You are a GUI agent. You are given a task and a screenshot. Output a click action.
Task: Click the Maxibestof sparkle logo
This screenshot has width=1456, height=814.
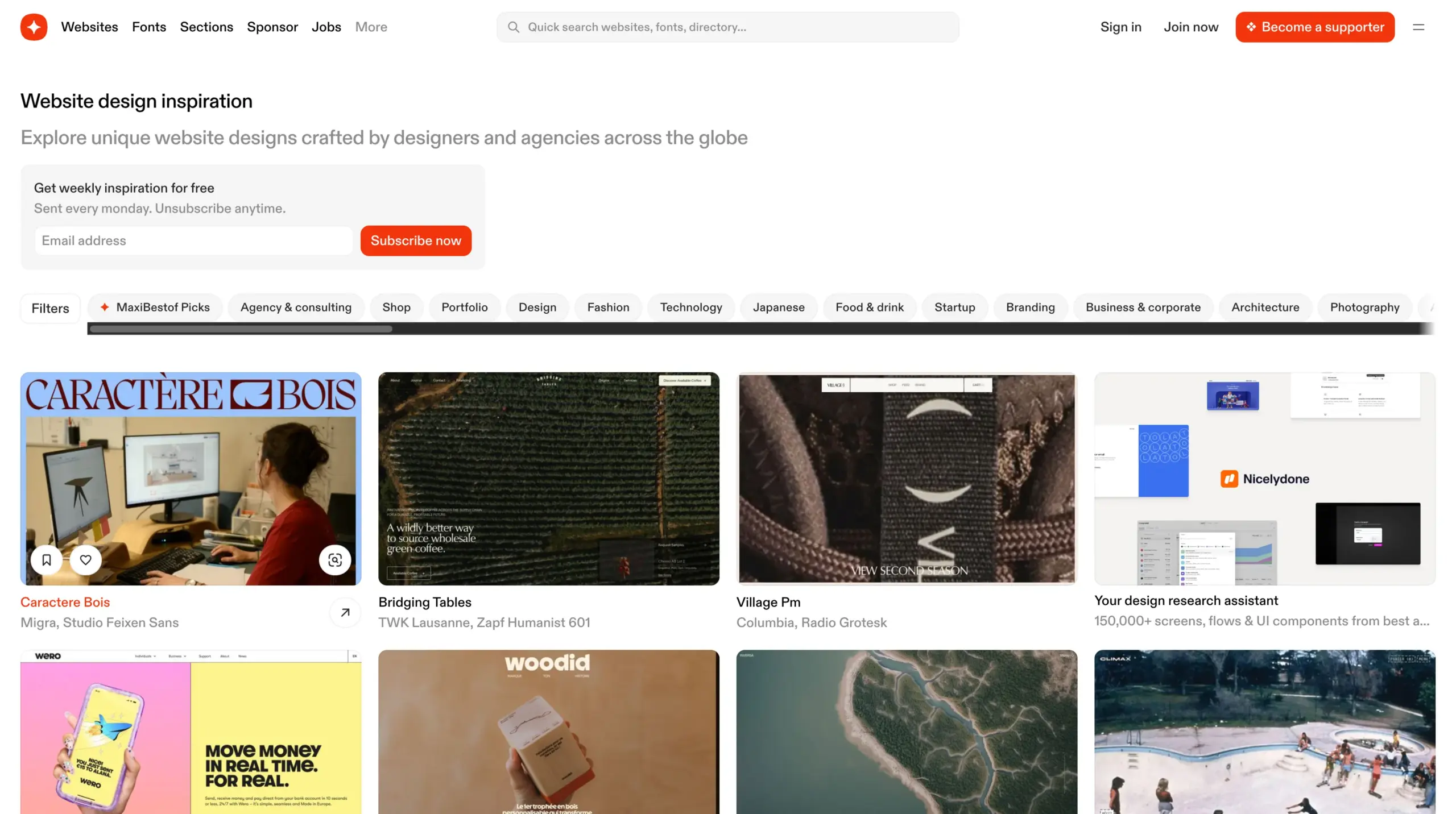coord(34,27)
